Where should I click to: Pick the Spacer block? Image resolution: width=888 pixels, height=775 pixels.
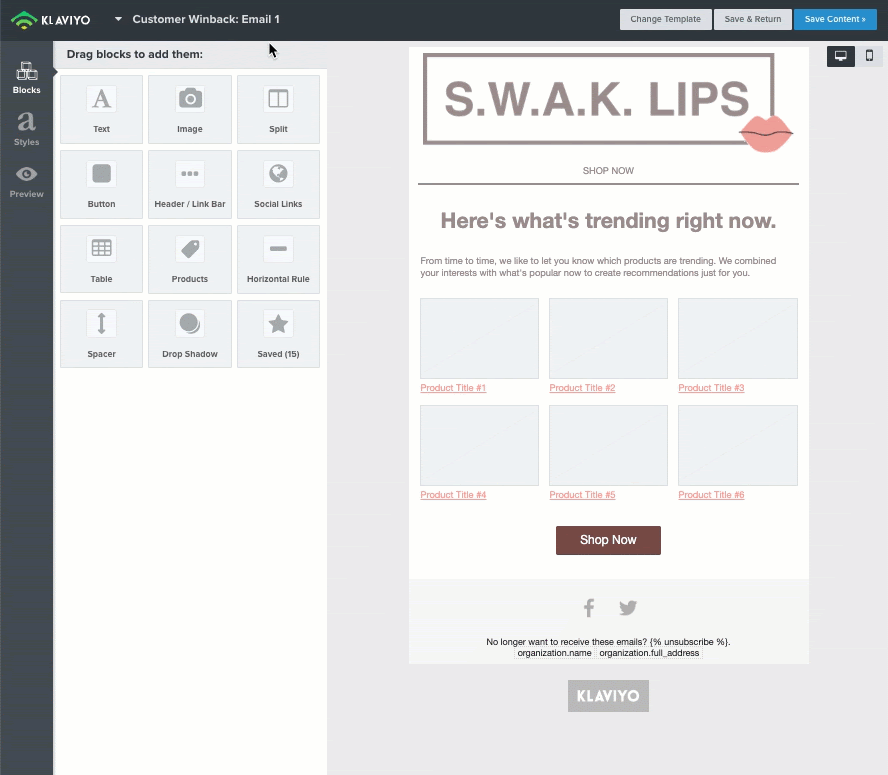pyautogui.click(x=101, y=334)
